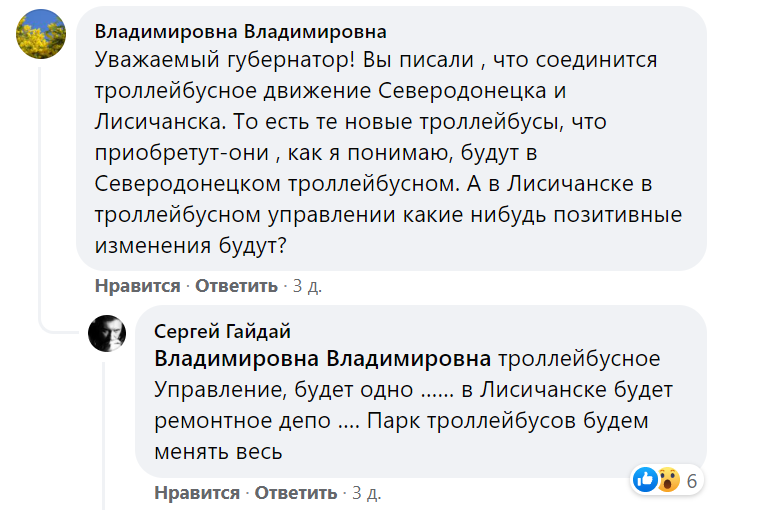Screen dimensions: 769x510
Task: Show who reacted via the count 6
Action: click(x=691, y=481)
